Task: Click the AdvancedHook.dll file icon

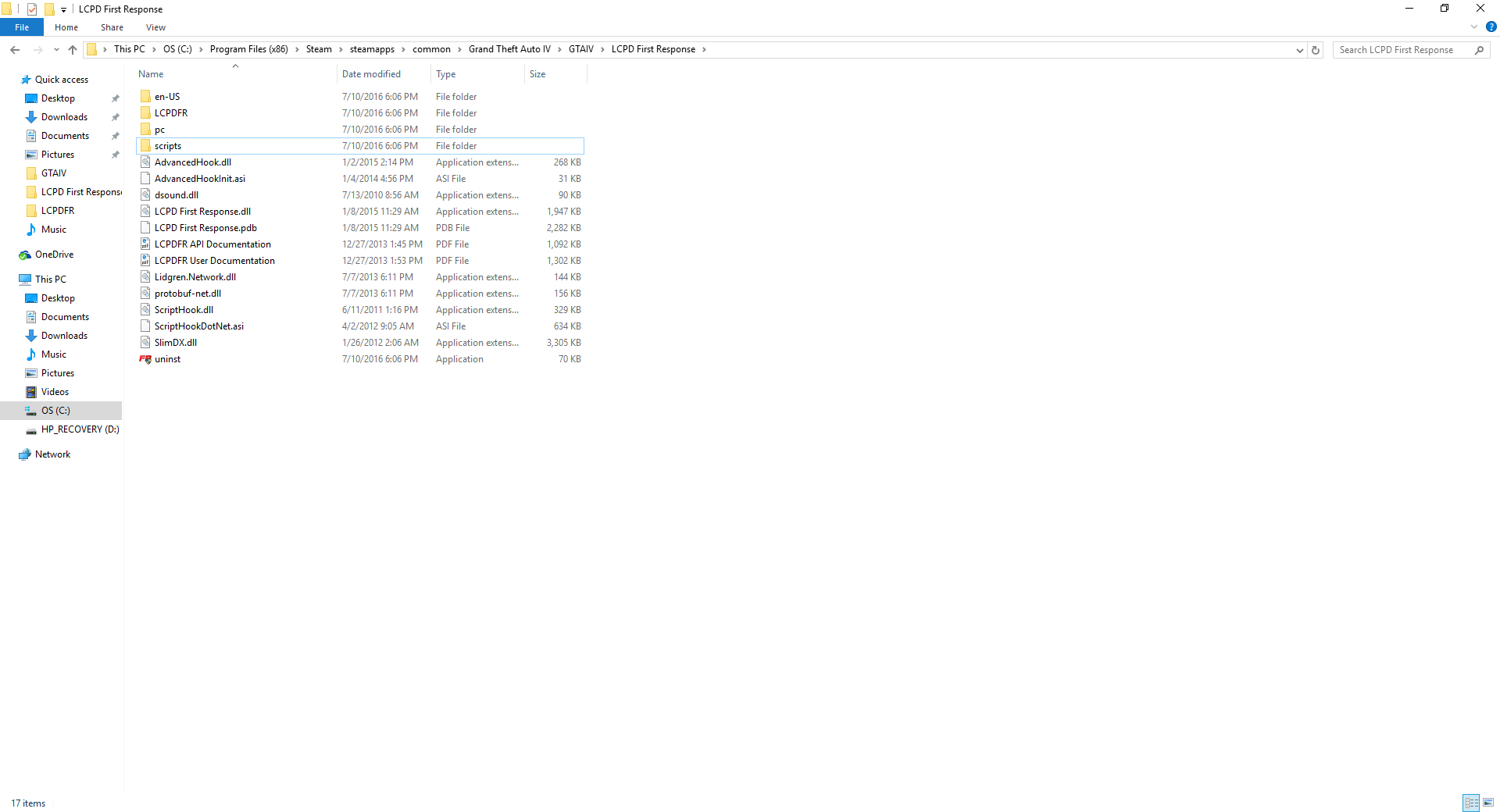Action: click(145, 162)
